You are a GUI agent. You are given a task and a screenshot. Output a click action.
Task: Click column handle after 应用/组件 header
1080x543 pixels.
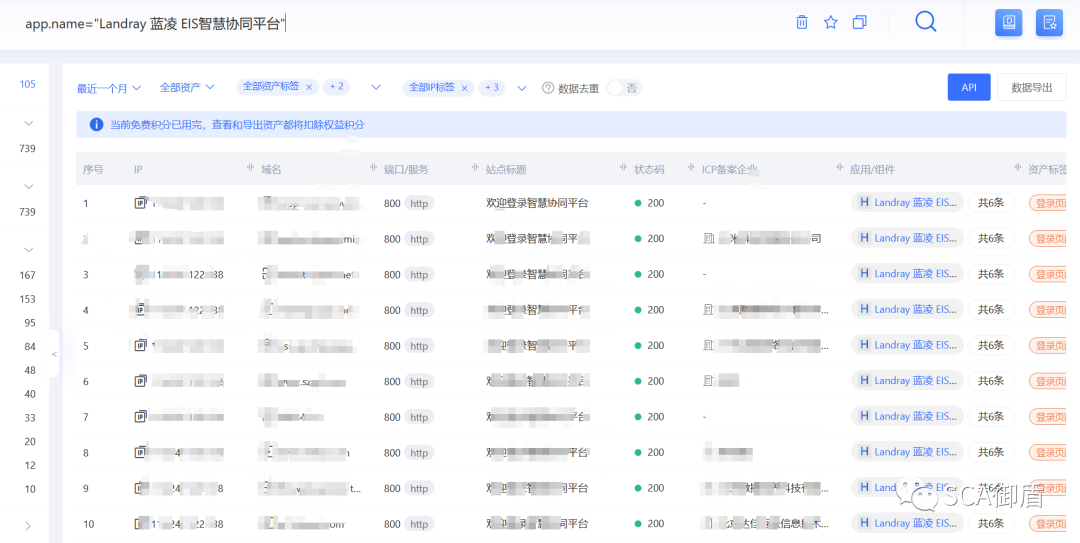(x=1017, y=168)
